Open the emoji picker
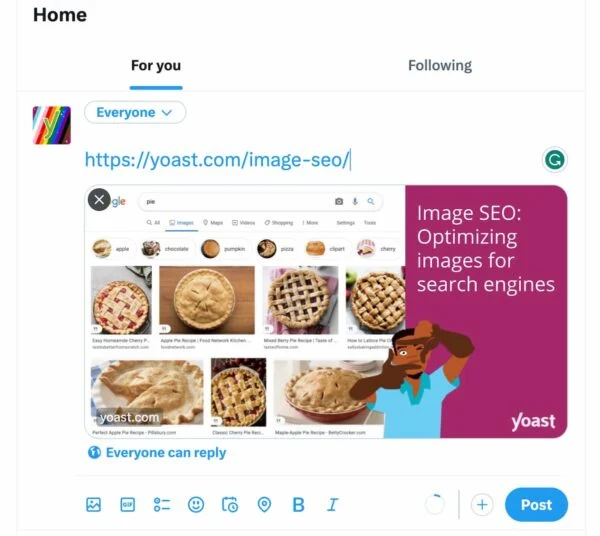 click(x=196, y=505)
